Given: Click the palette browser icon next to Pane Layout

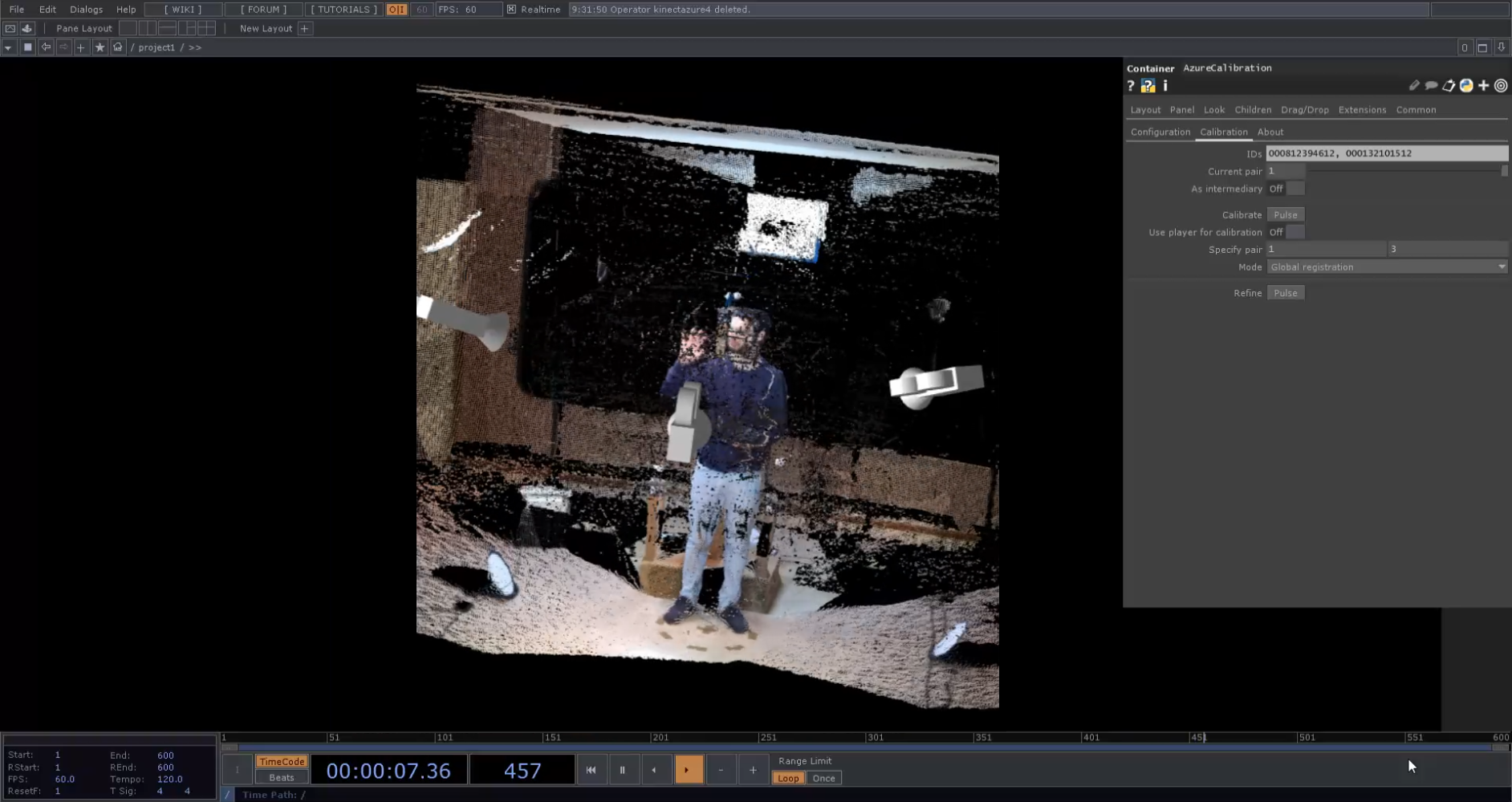Looking at the screenshot, I should (26, 28).
